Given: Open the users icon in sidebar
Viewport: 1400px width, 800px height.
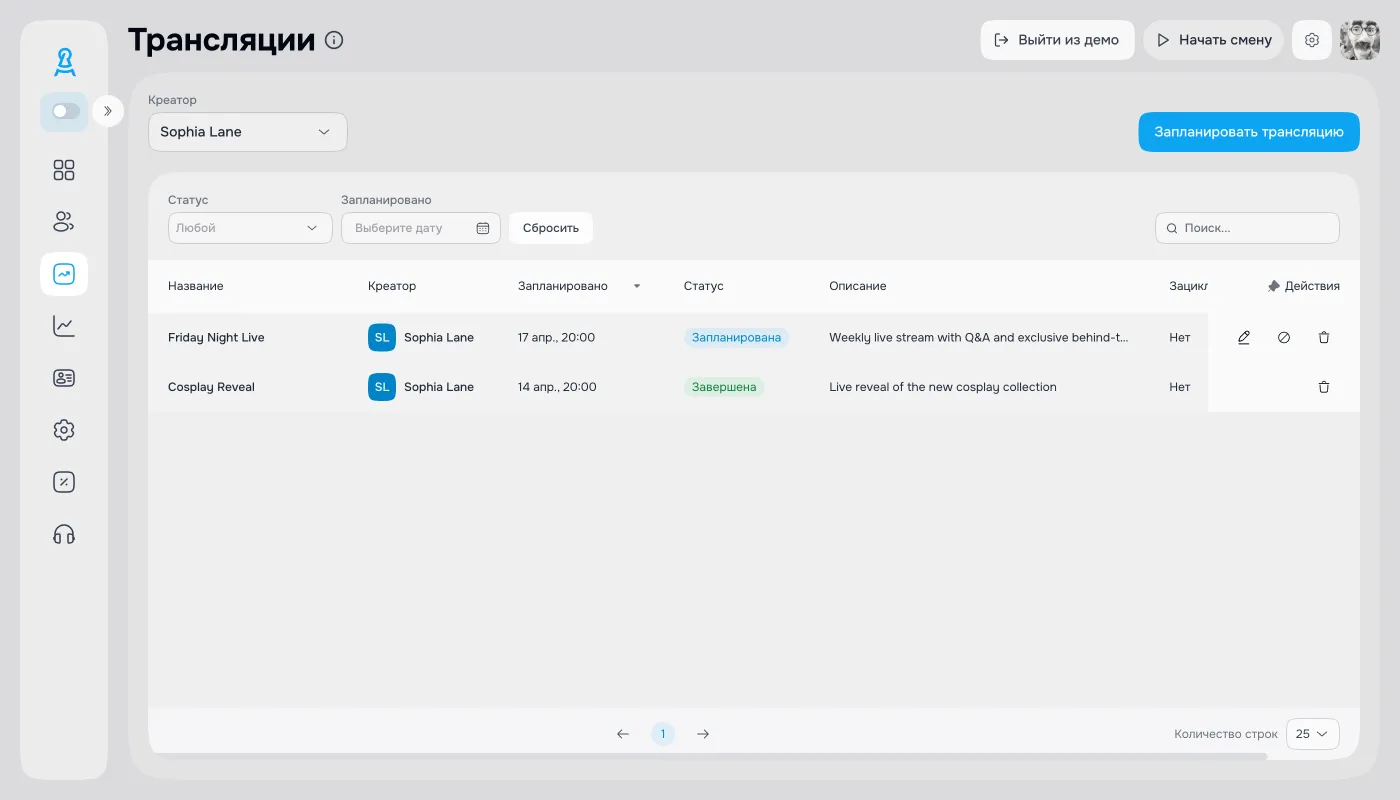Looking at the screenshot, I should (64, 222).
